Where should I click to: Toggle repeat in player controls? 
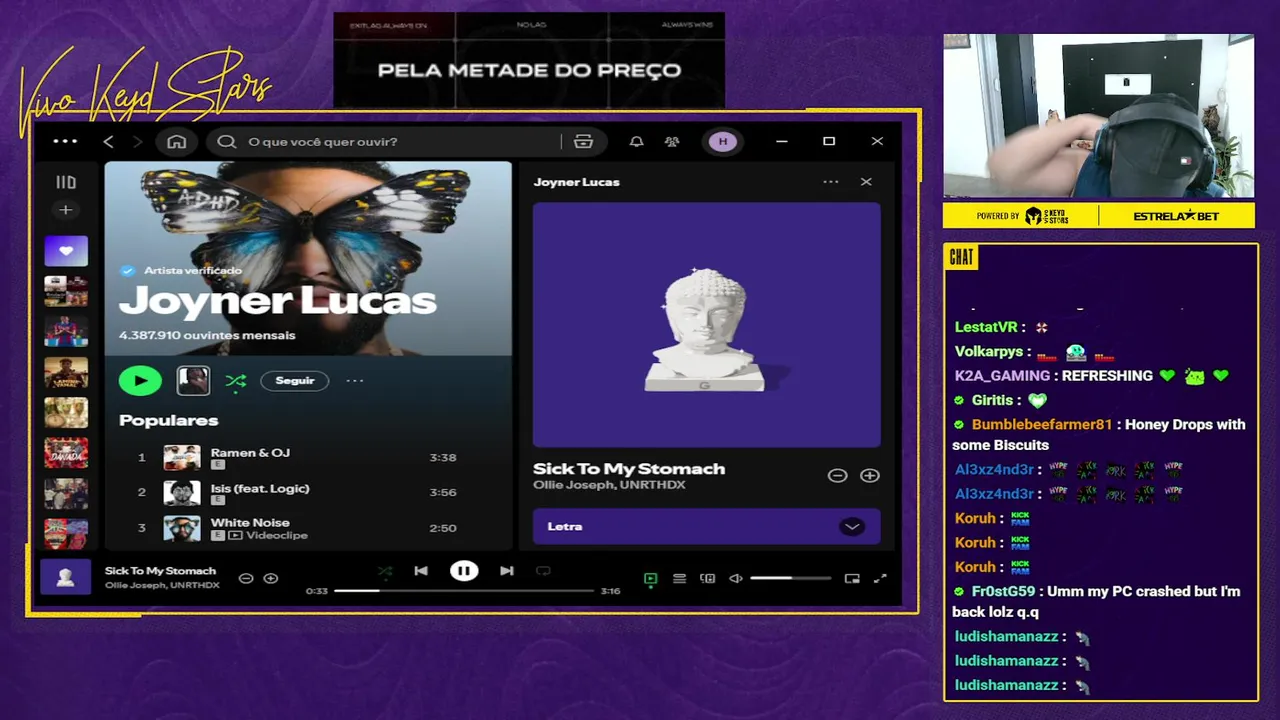coord(543,571)
